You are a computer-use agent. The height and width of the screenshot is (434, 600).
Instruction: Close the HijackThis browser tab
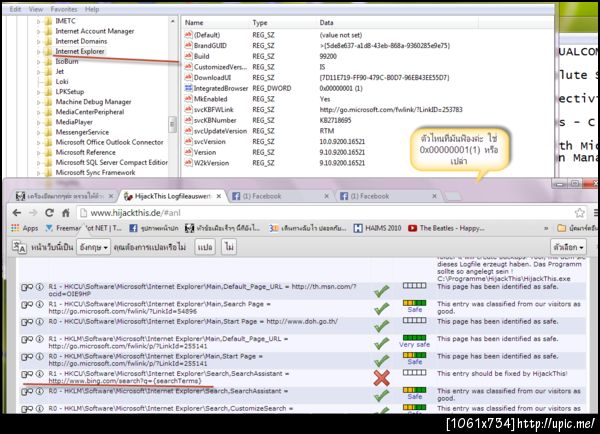[x=218, y=196]
